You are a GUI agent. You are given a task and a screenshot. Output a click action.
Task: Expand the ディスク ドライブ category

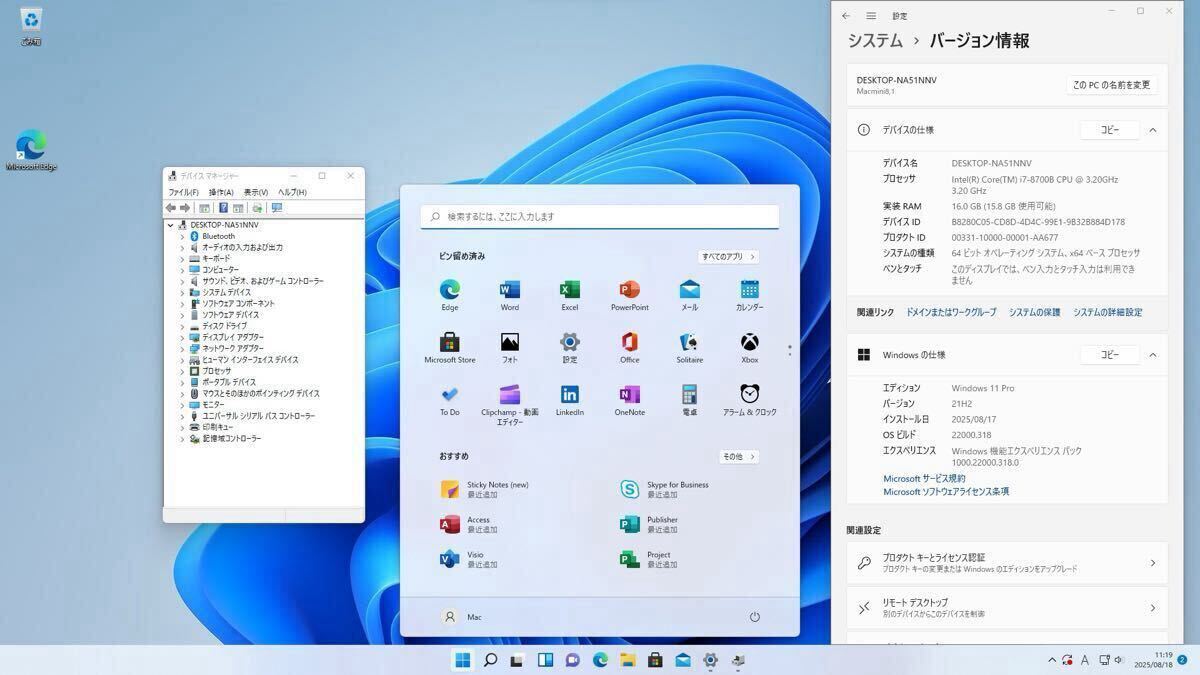tap(182, 326)
